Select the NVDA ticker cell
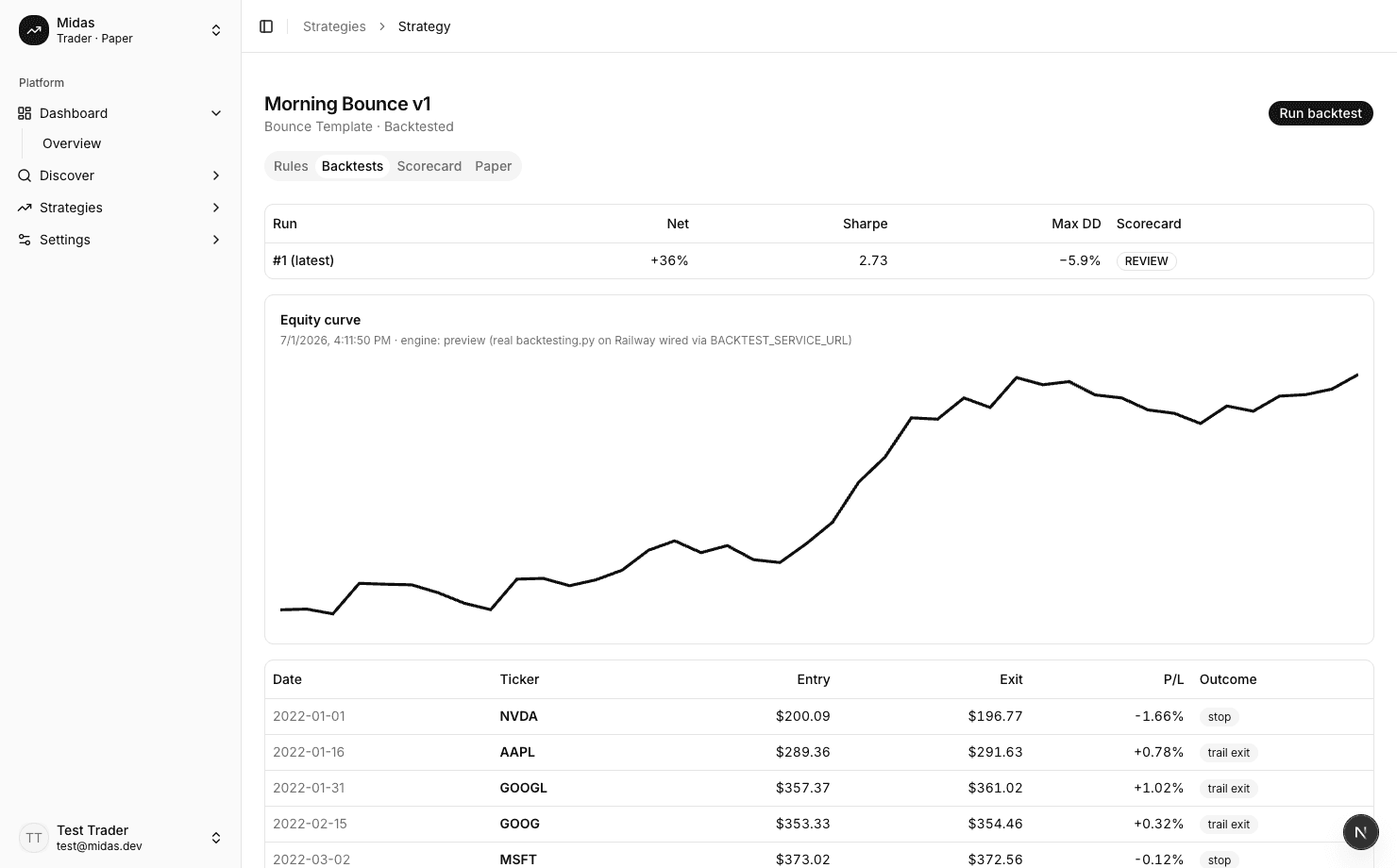 (518, 716)
